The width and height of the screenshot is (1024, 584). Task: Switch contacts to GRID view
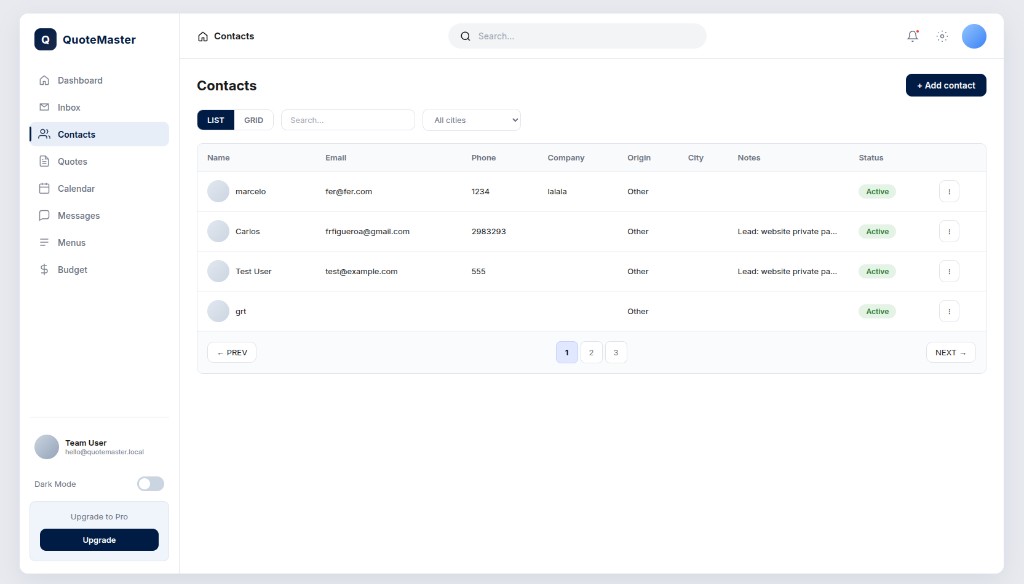pyautogui.click(x=254, y=120)
